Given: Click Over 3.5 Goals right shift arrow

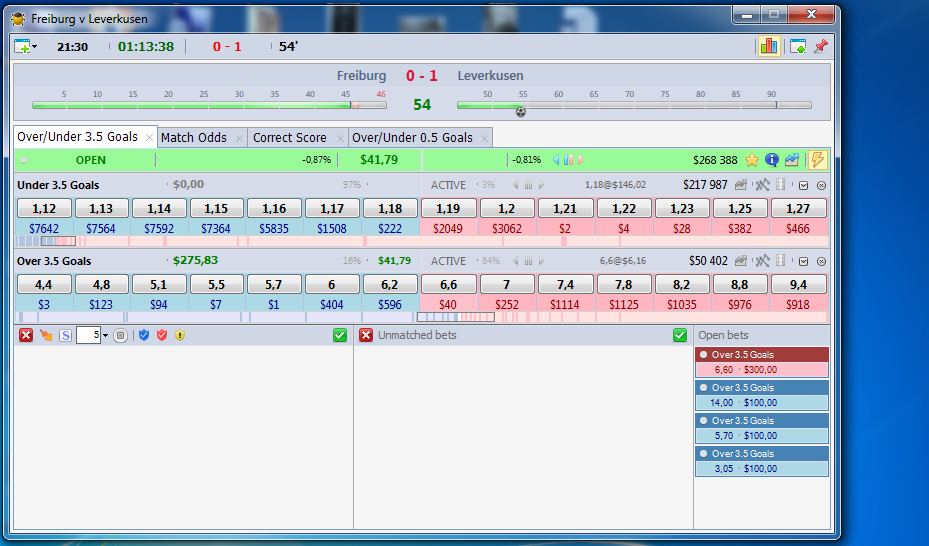Looking at the screenshot, I should pyautogui.click(x=542, y=261).
